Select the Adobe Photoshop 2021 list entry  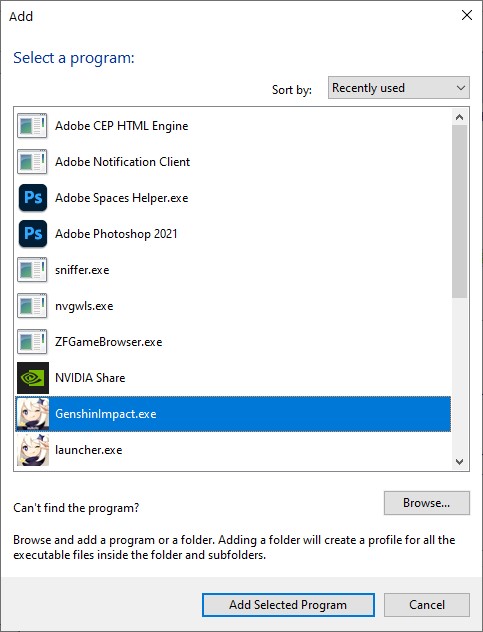233,234
